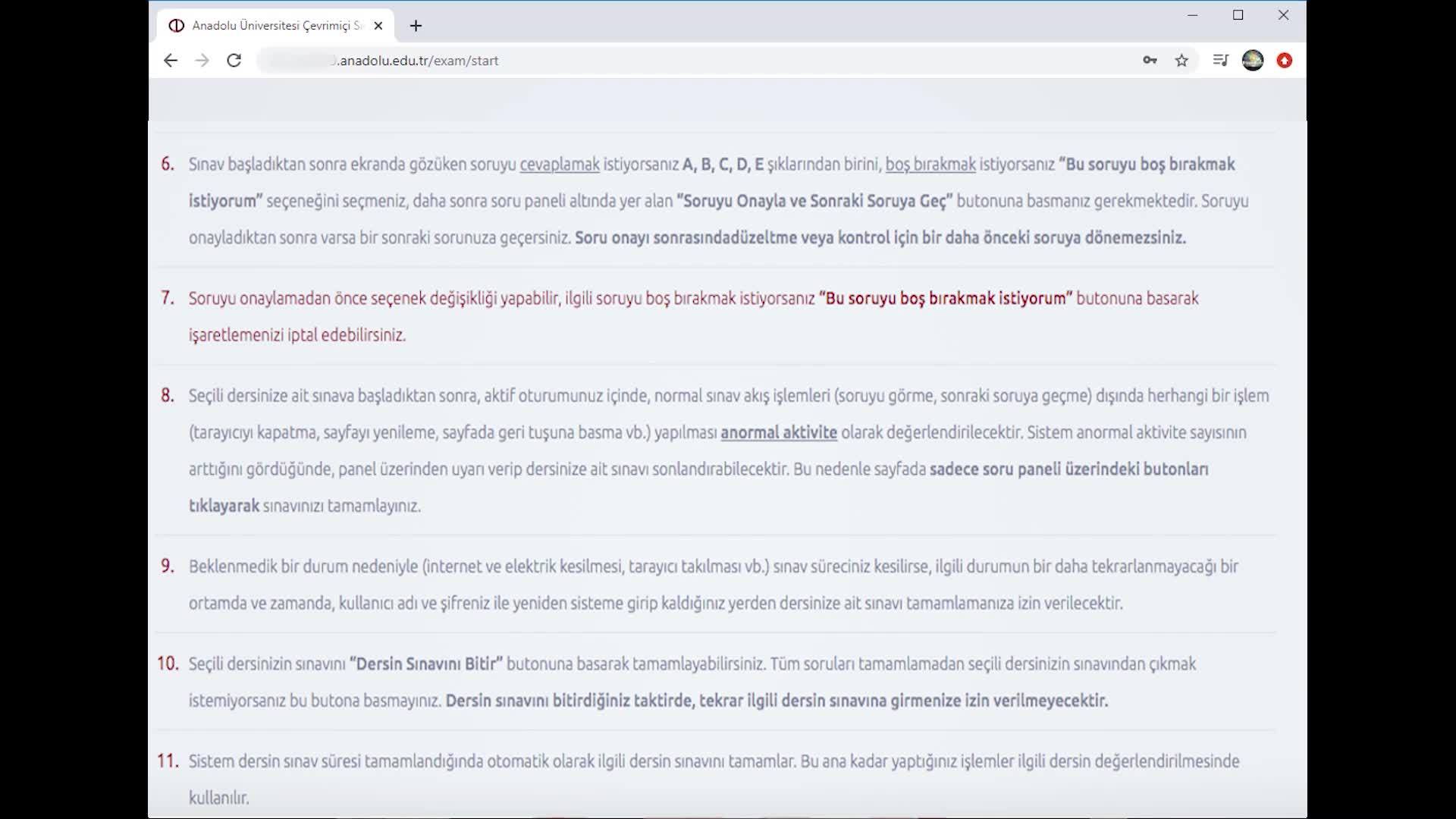
Task: Go back with browser back arrow
Action: tap(171, 61)
